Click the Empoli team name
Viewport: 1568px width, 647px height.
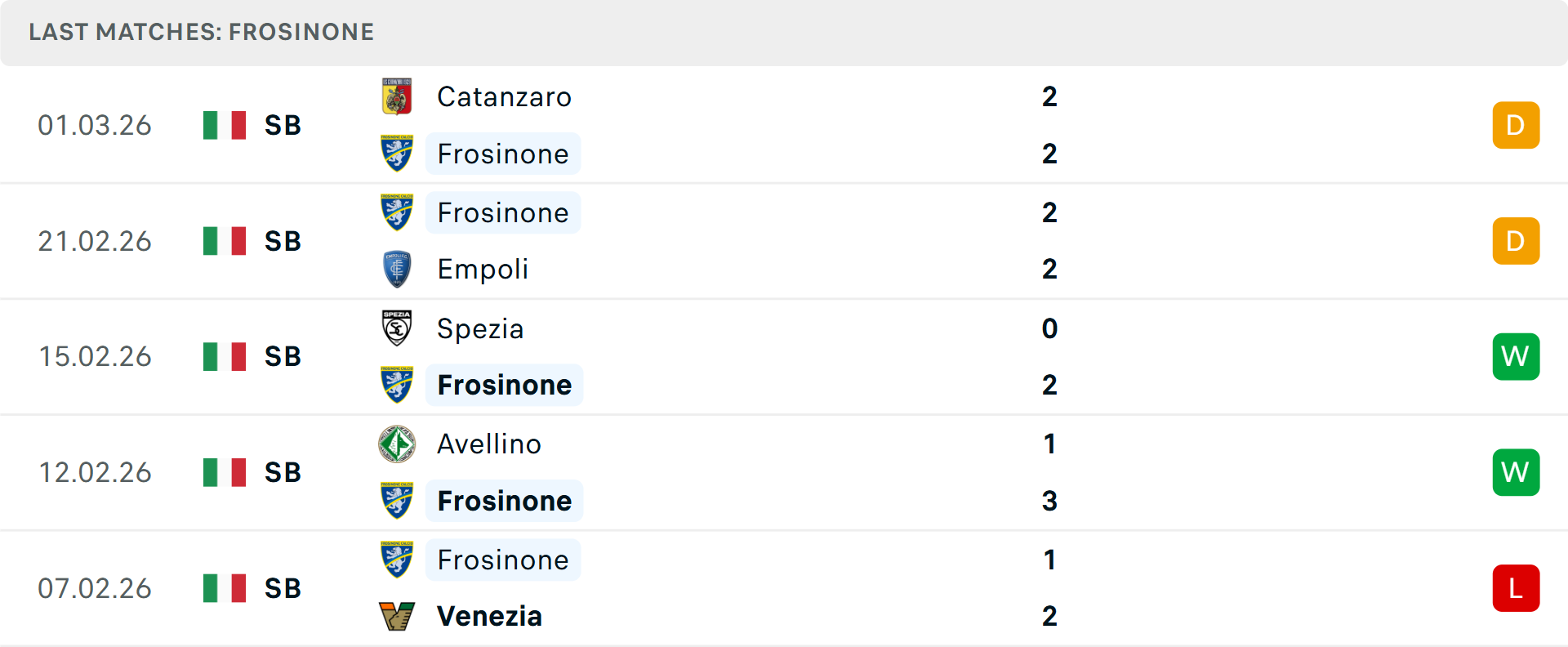[x=482, y=269]
